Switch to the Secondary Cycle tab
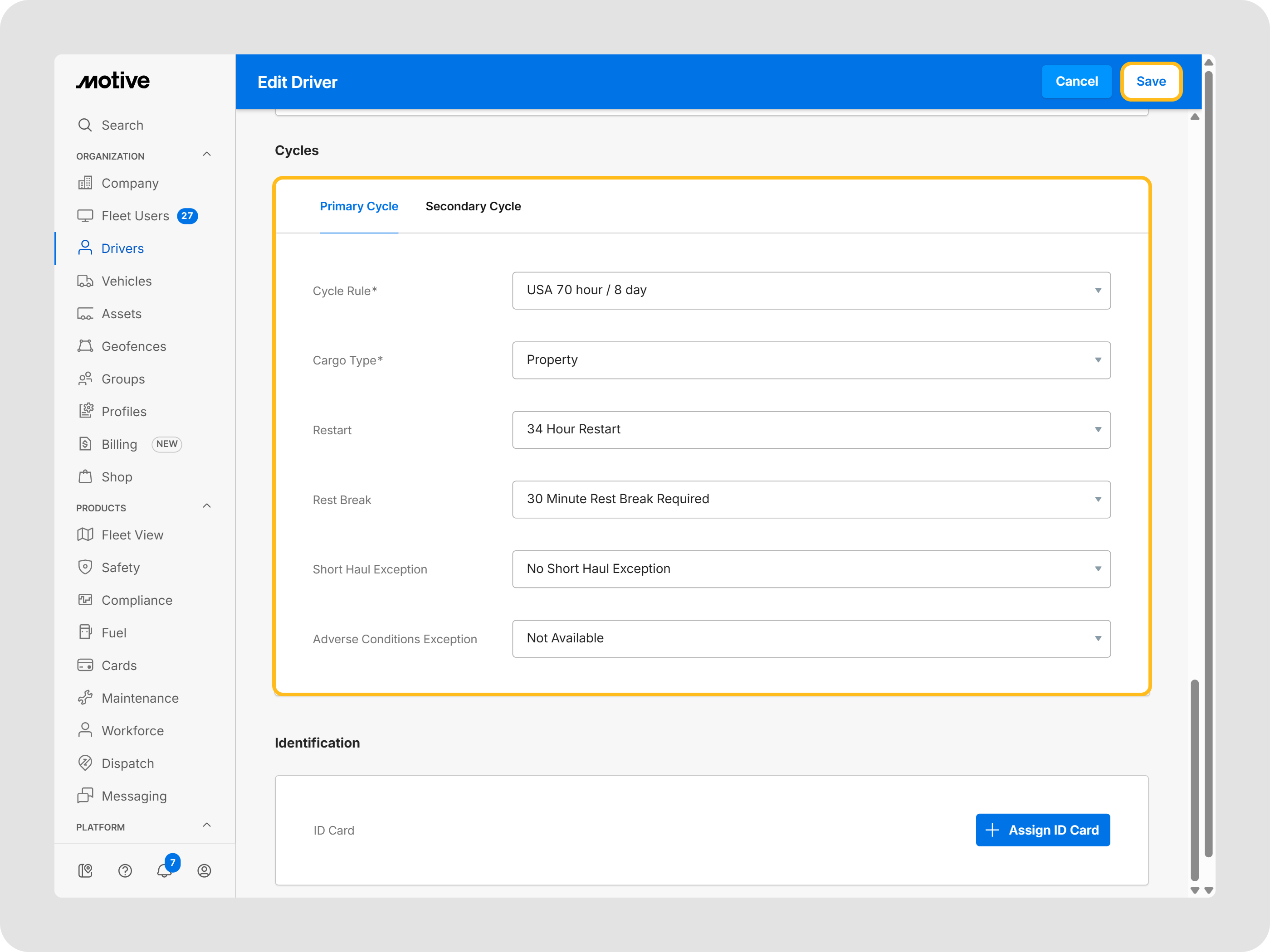The image size is (1270, 952). (x=473, y=207)
